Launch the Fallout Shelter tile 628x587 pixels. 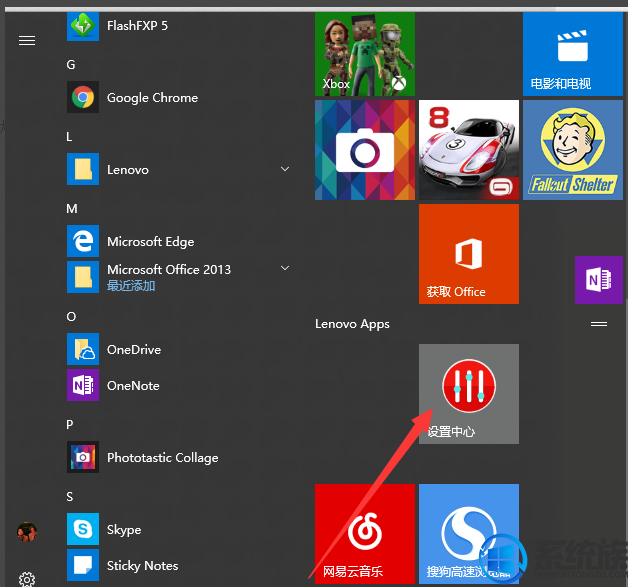tap(573, 150)
